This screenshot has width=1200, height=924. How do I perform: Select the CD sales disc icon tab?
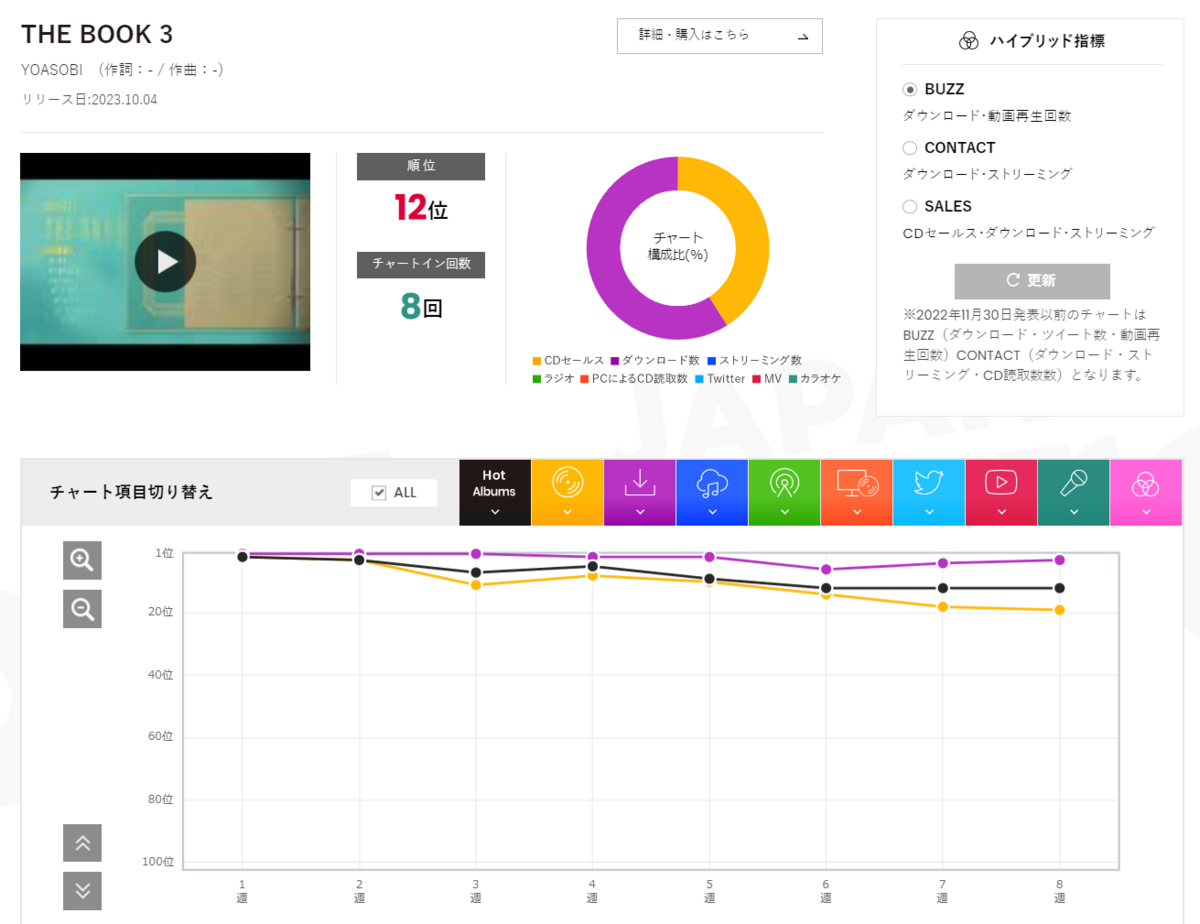[x=567, y=493]
